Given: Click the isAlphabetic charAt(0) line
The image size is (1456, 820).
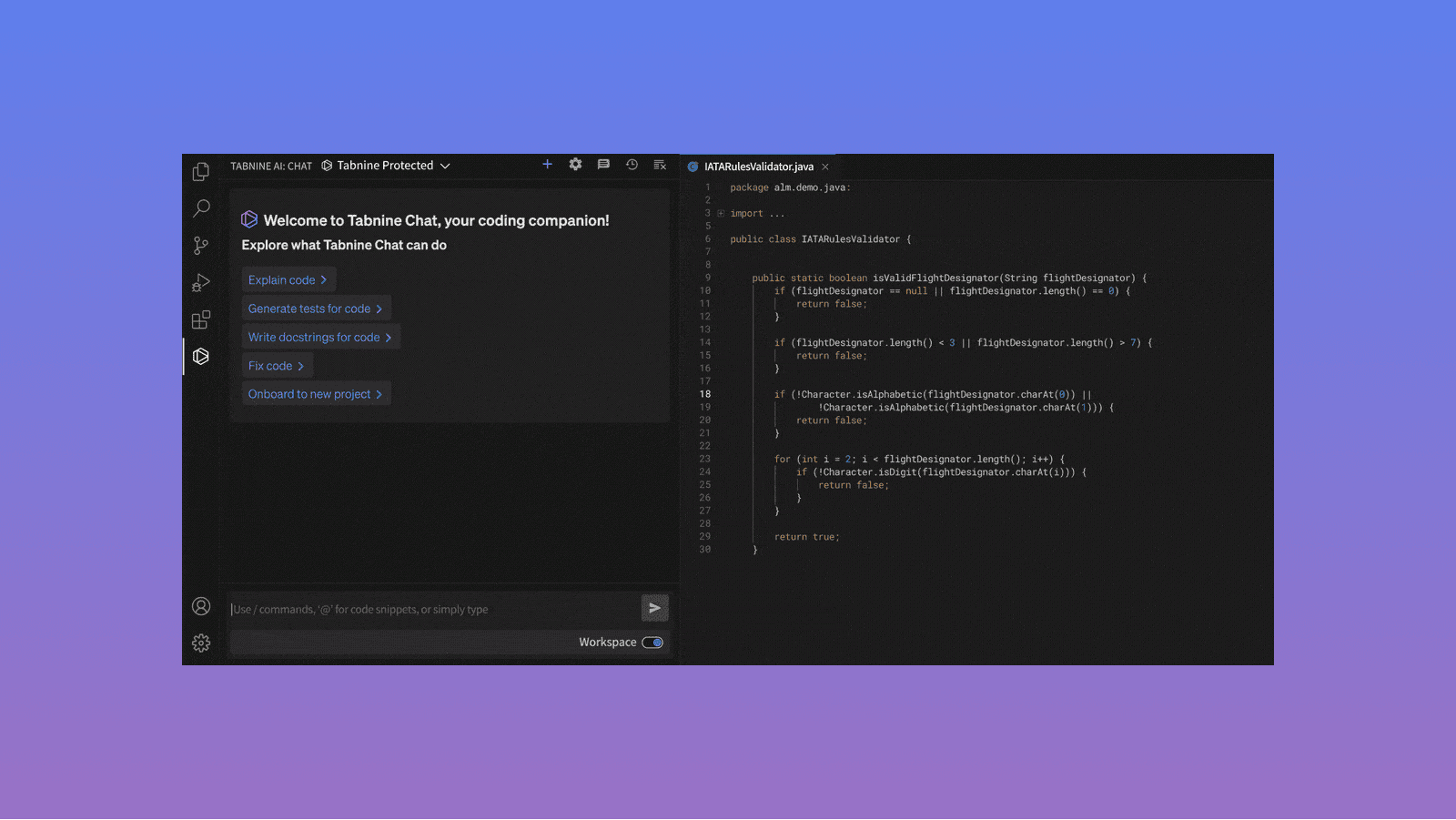Looking at the screenshot, I should [933, 395].
